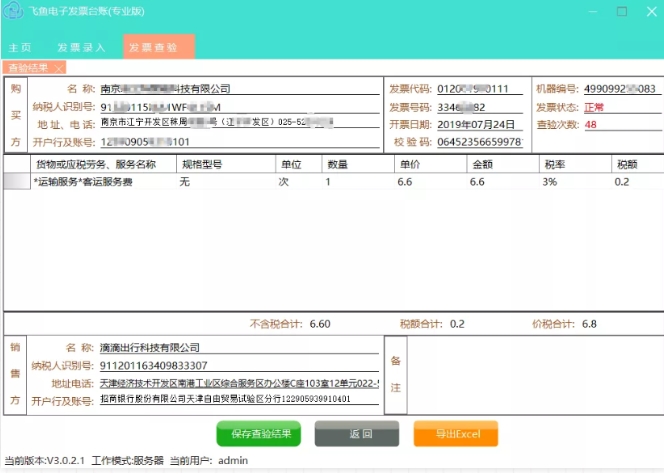Click the 规格型号 column header

tap(226, 164)
